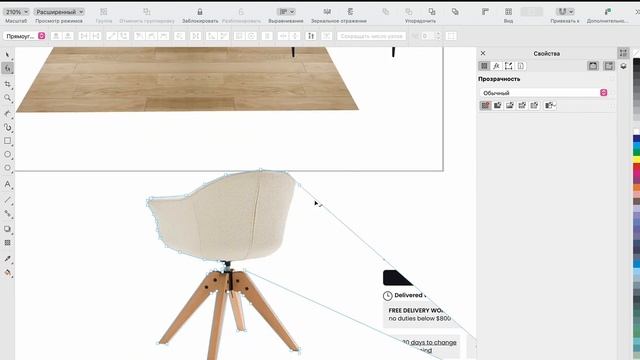Expand the toolbar overflow chevron
The width and height of the screenshot is (640, 360).
tap(637, 12)
